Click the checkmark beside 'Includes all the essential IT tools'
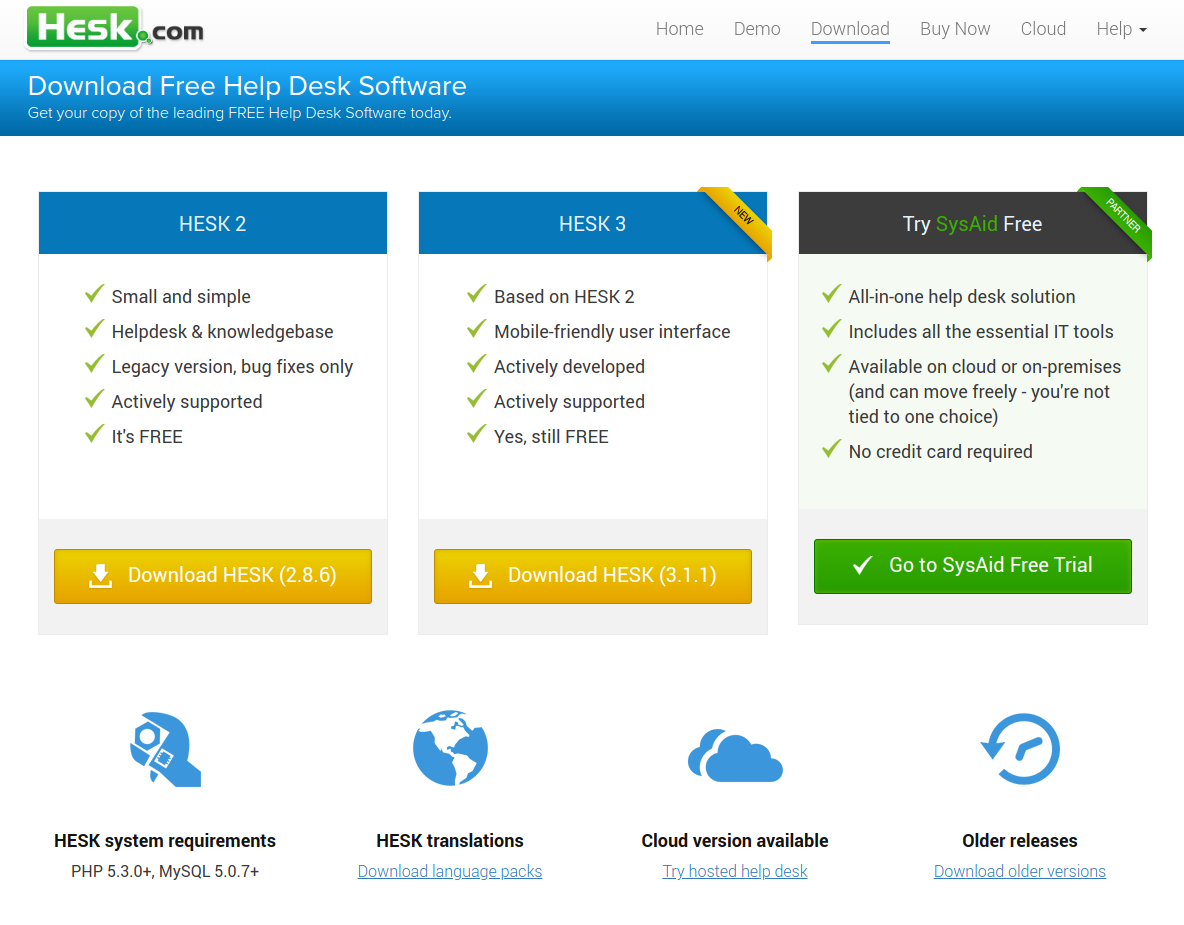This screenshot has height=925, width=1184. coord(831,328)
